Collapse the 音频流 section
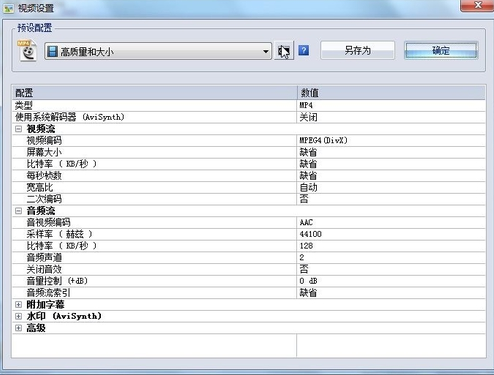The width and height of the screenshot is (494, 375). (x=19, y=211)
